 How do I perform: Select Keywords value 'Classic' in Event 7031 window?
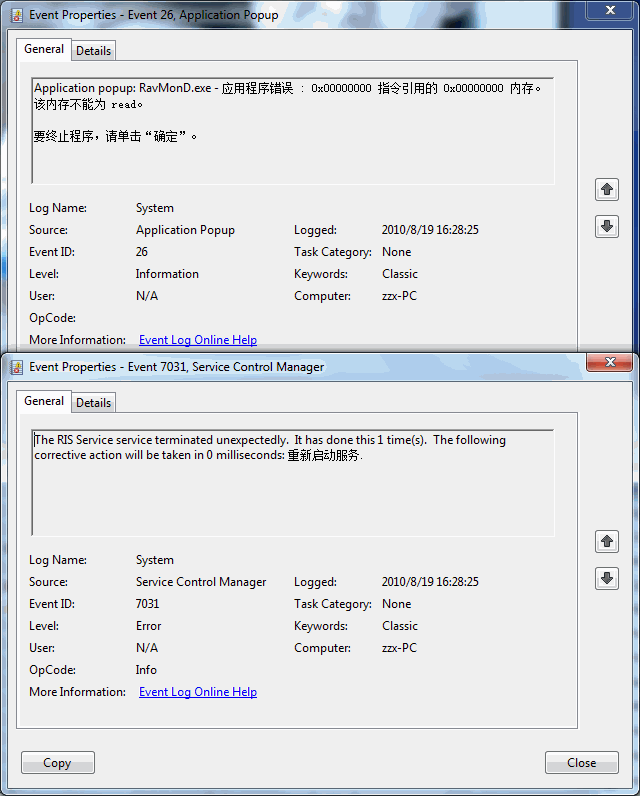tap(400, 625)
